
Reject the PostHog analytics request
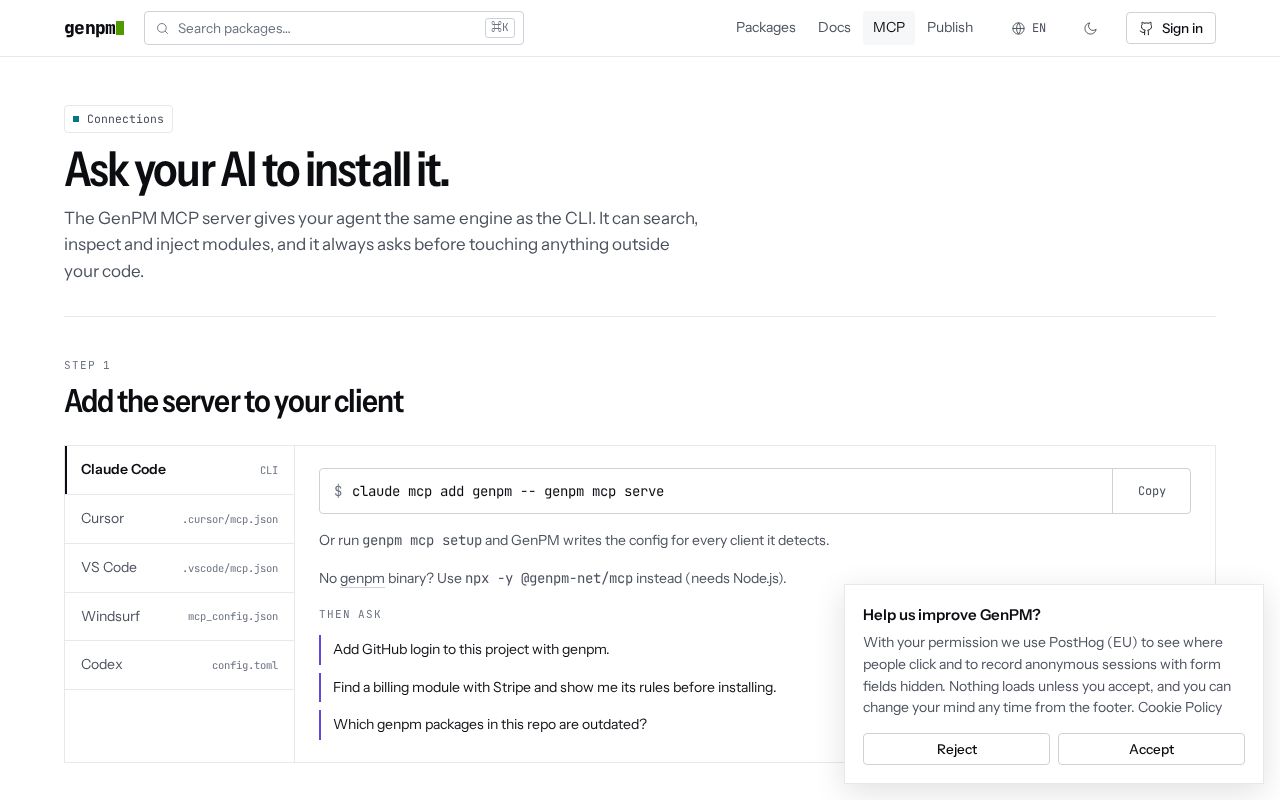pyautogui.click(x=956, y=749)
